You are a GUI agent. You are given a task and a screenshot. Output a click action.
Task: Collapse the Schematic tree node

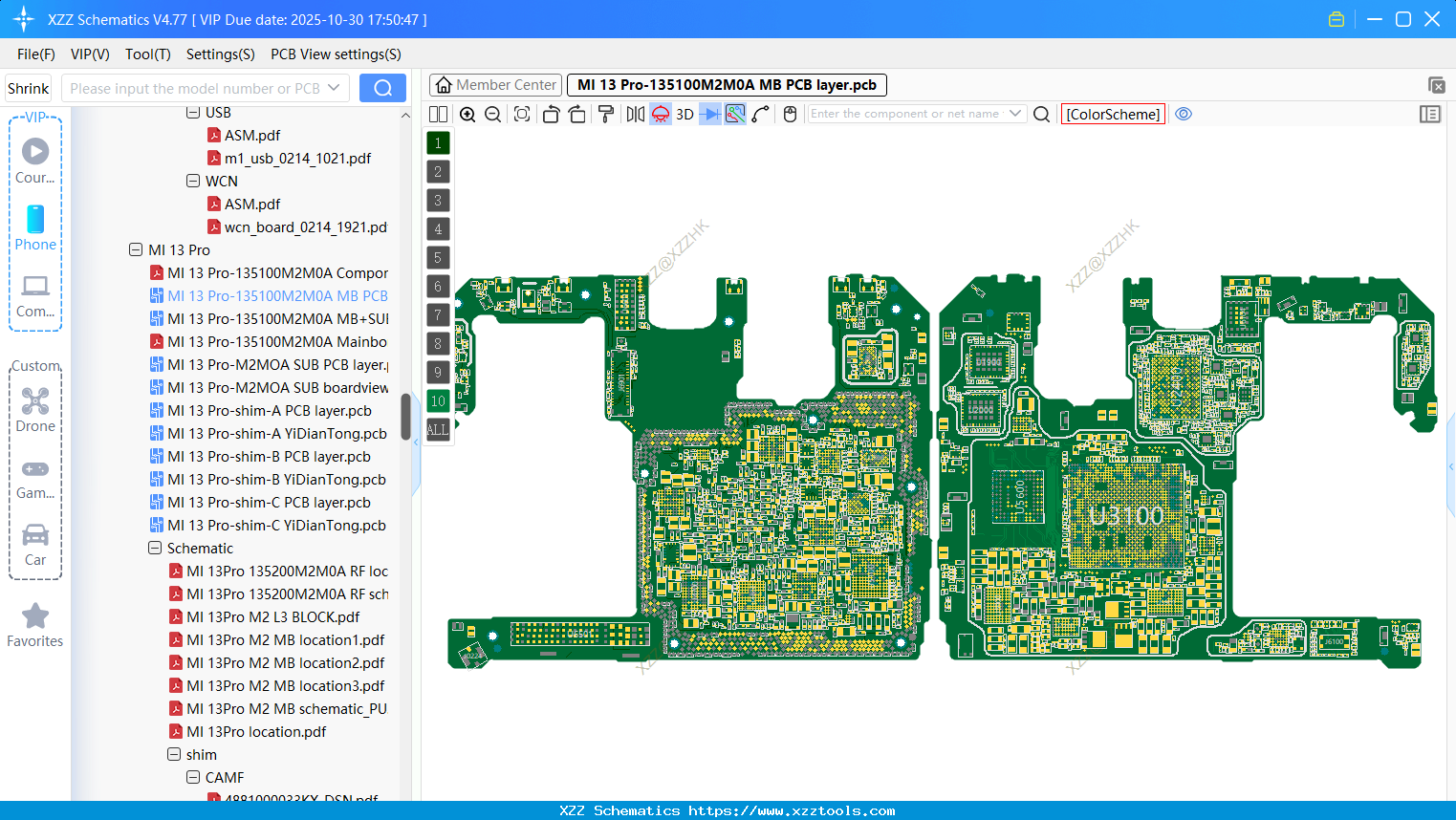[155, 548]
